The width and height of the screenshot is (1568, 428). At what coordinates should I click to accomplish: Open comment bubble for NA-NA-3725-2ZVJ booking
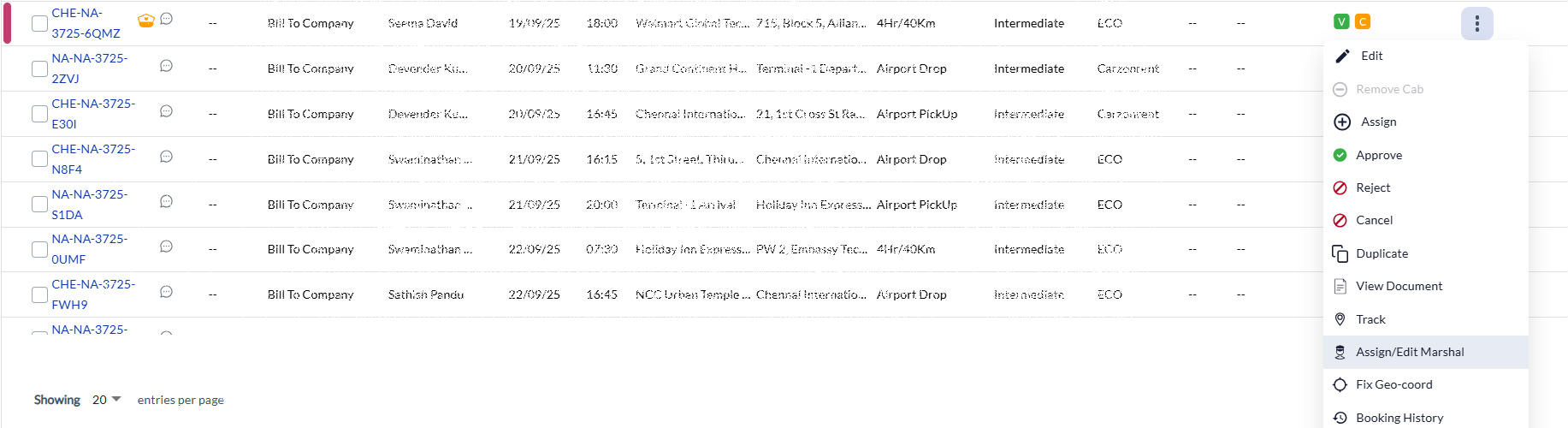pos(167,66)
